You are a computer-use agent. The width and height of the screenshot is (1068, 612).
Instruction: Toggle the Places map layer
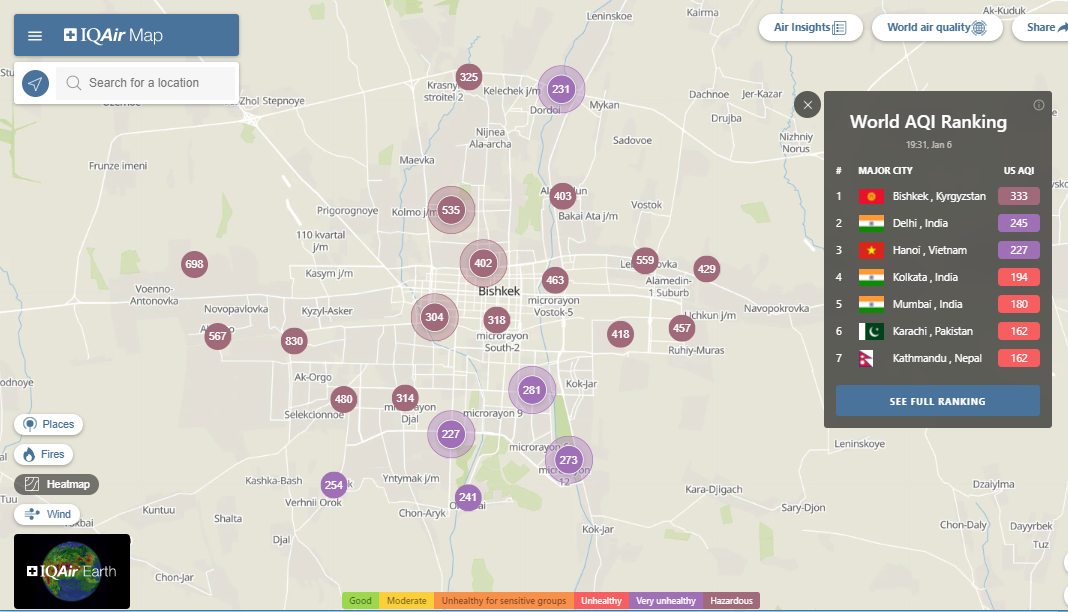tap(49, 424)
